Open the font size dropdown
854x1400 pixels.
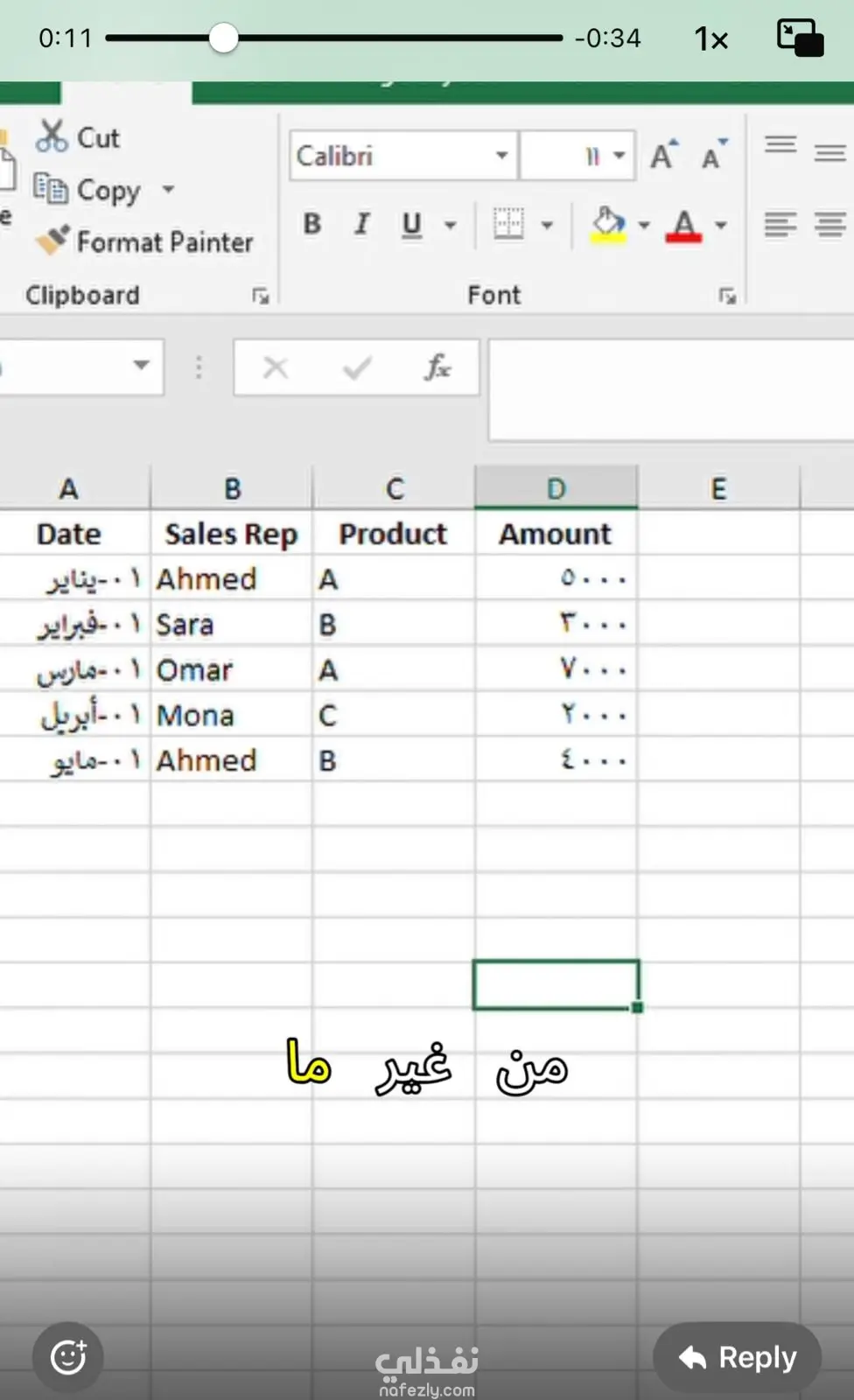pyautogui.click(x=619, y=156)
